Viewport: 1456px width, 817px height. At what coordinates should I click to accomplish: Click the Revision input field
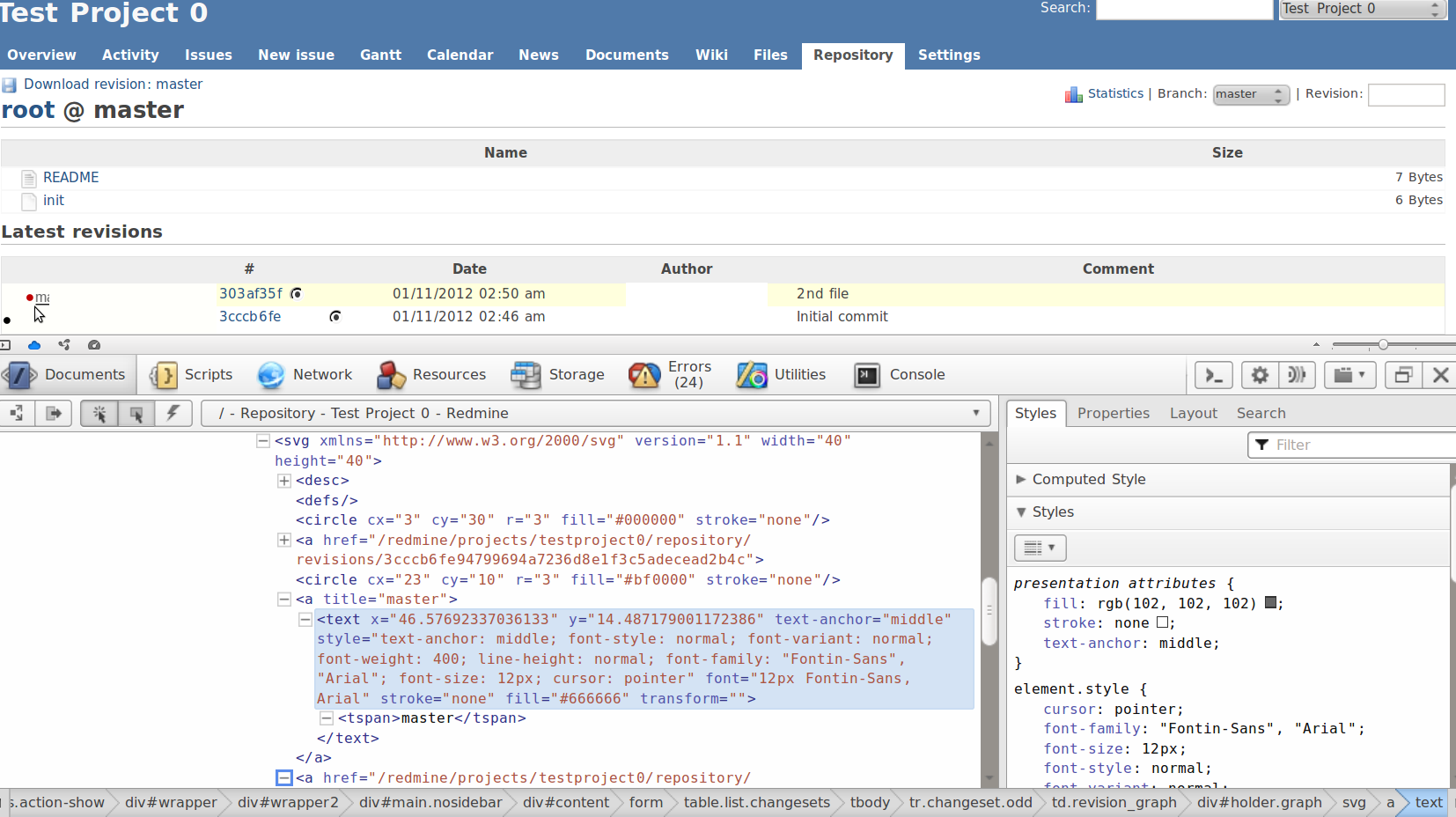[1406, 94]
